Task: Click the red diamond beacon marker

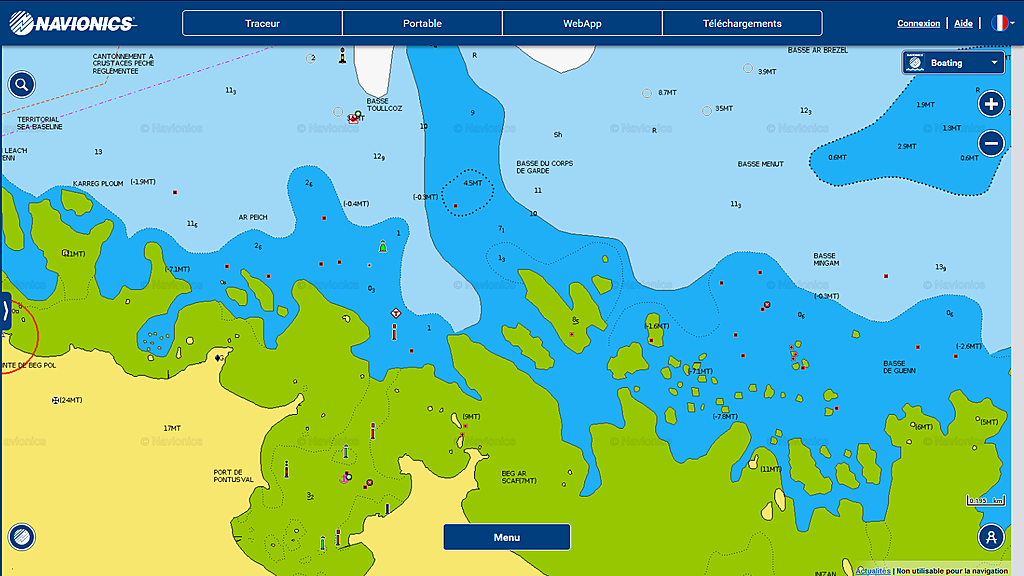Action: (395, 314)
